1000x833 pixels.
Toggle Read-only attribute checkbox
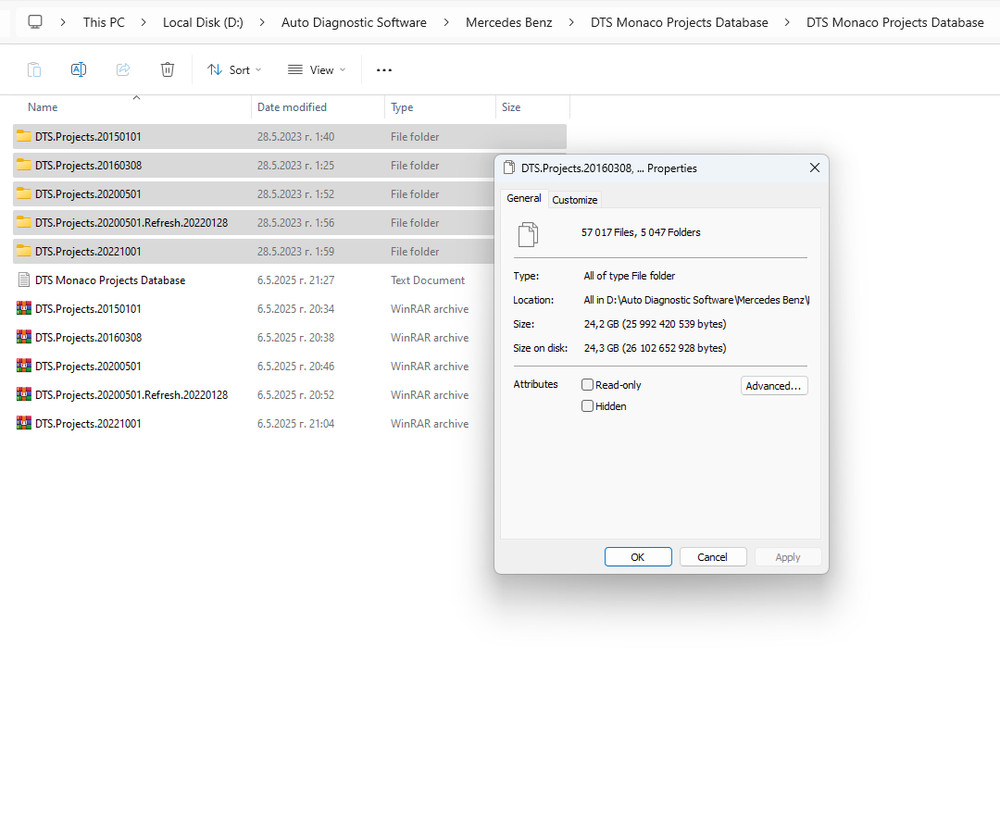587,385
